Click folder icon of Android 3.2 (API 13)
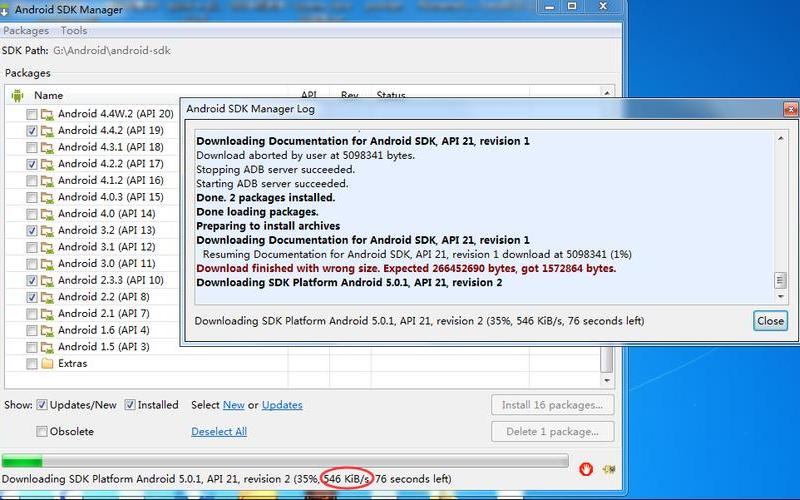The image size is (800, 500). 47,231
